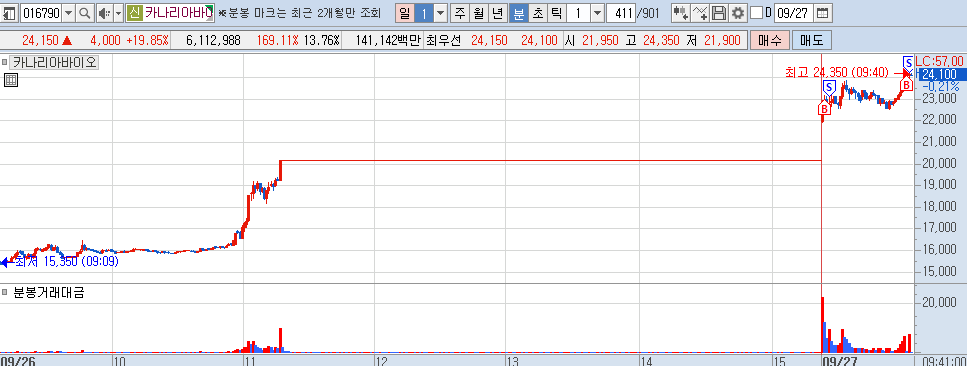Click the data grid icon under the stock name
The width and height of the screenshot is (967, 366).
(10, 79)
